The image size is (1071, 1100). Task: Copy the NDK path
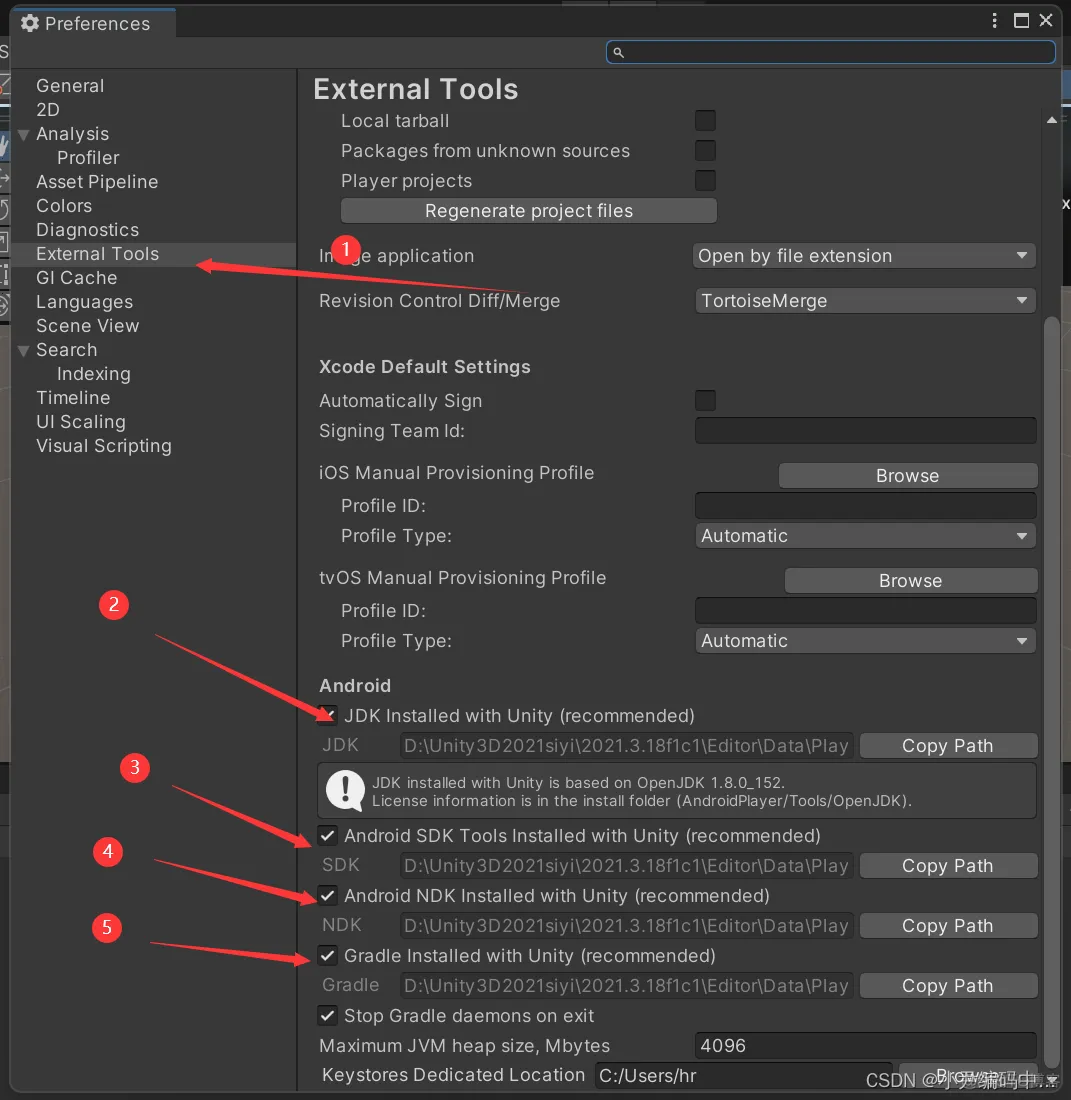click(948, 926)
